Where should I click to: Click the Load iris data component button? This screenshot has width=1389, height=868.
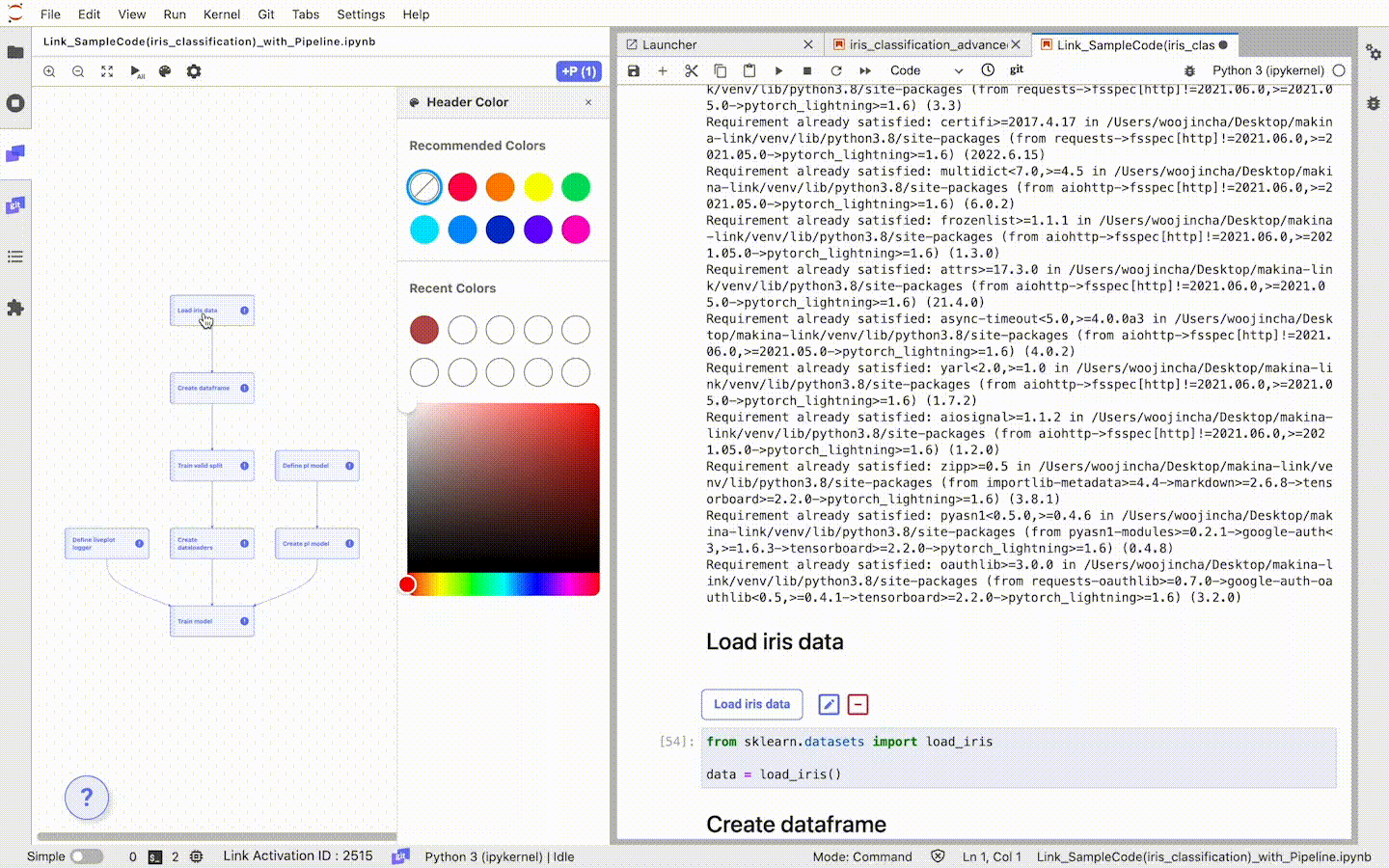[751, 704]
